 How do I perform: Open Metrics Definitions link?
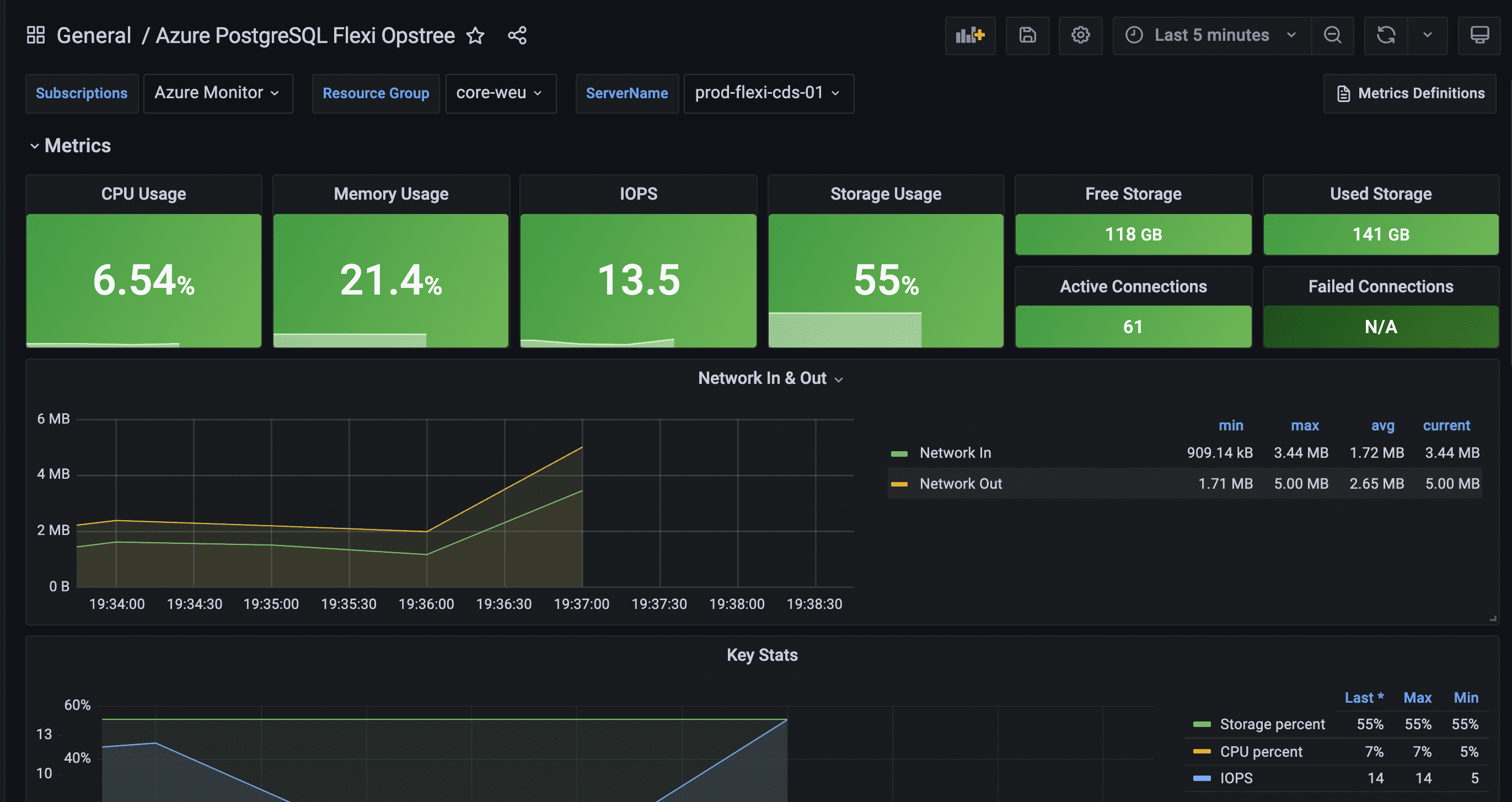pyautogui.click(x=1410, y=93)
